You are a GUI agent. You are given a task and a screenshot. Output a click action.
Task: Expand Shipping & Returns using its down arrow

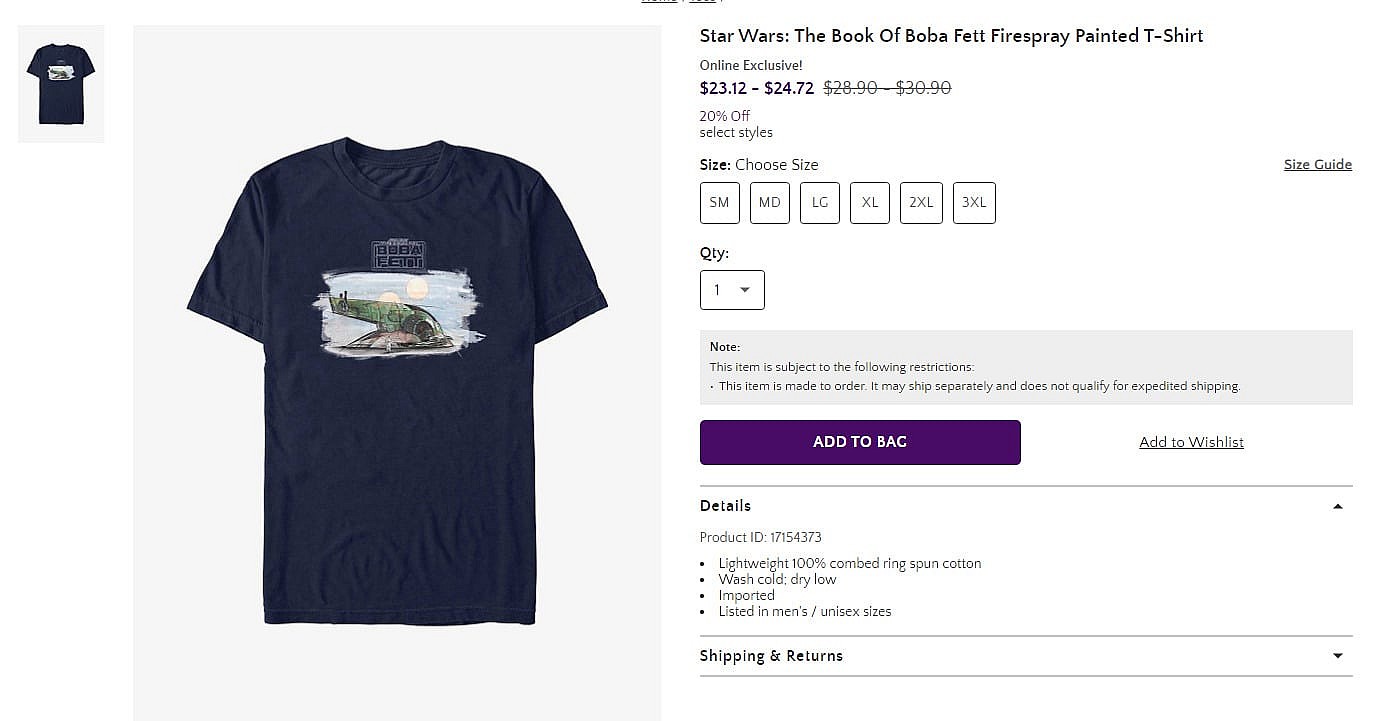point(1338,656)
